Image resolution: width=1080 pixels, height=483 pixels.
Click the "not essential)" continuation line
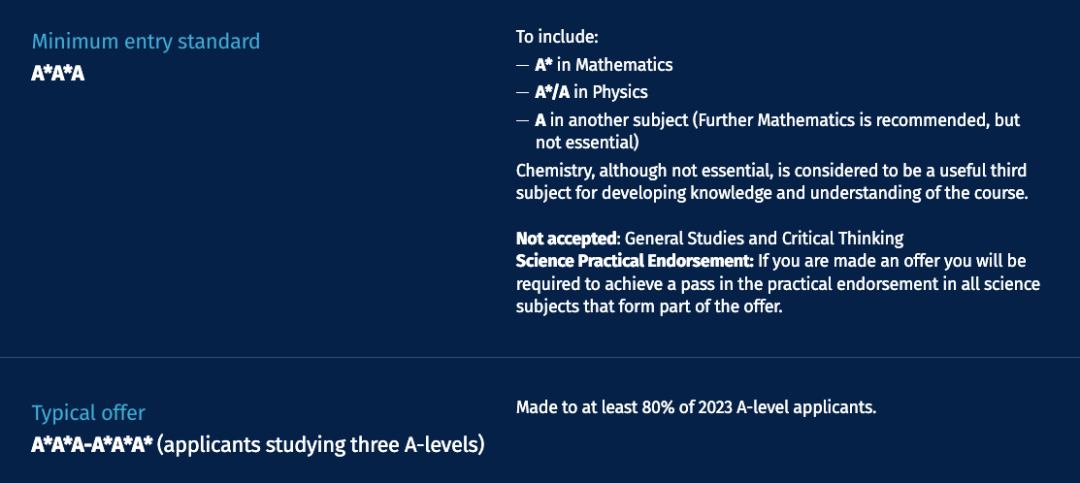point(588,142)
